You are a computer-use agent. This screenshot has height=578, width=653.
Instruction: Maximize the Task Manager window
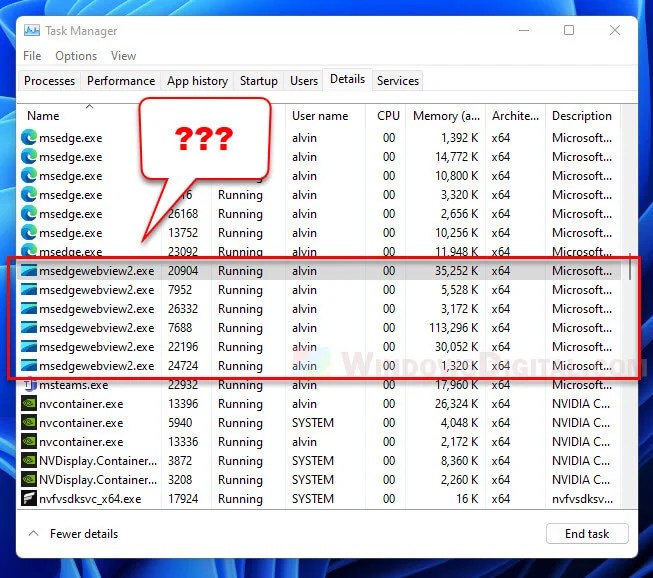point(569,30)
